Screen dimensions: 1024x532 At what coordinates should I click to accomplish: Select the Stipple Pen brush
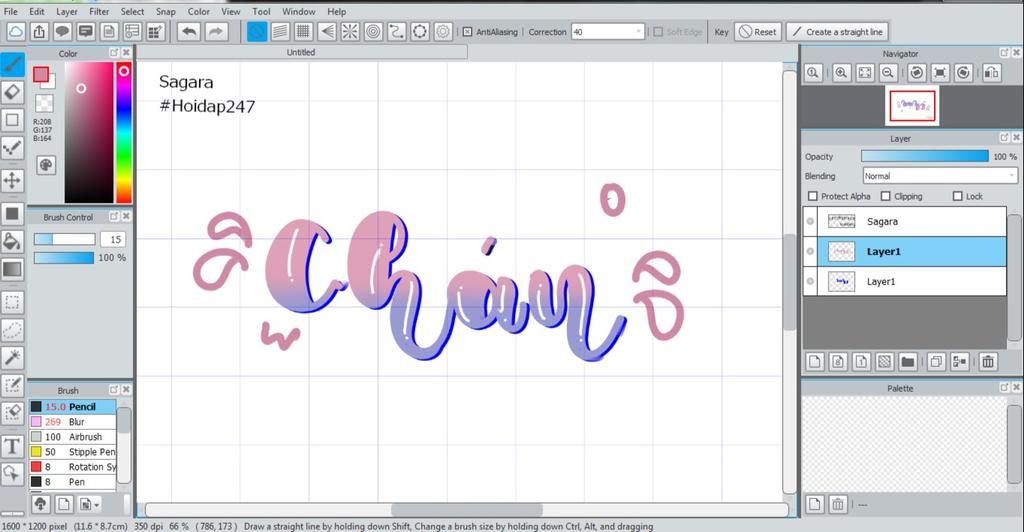click(x=72, y=452)
